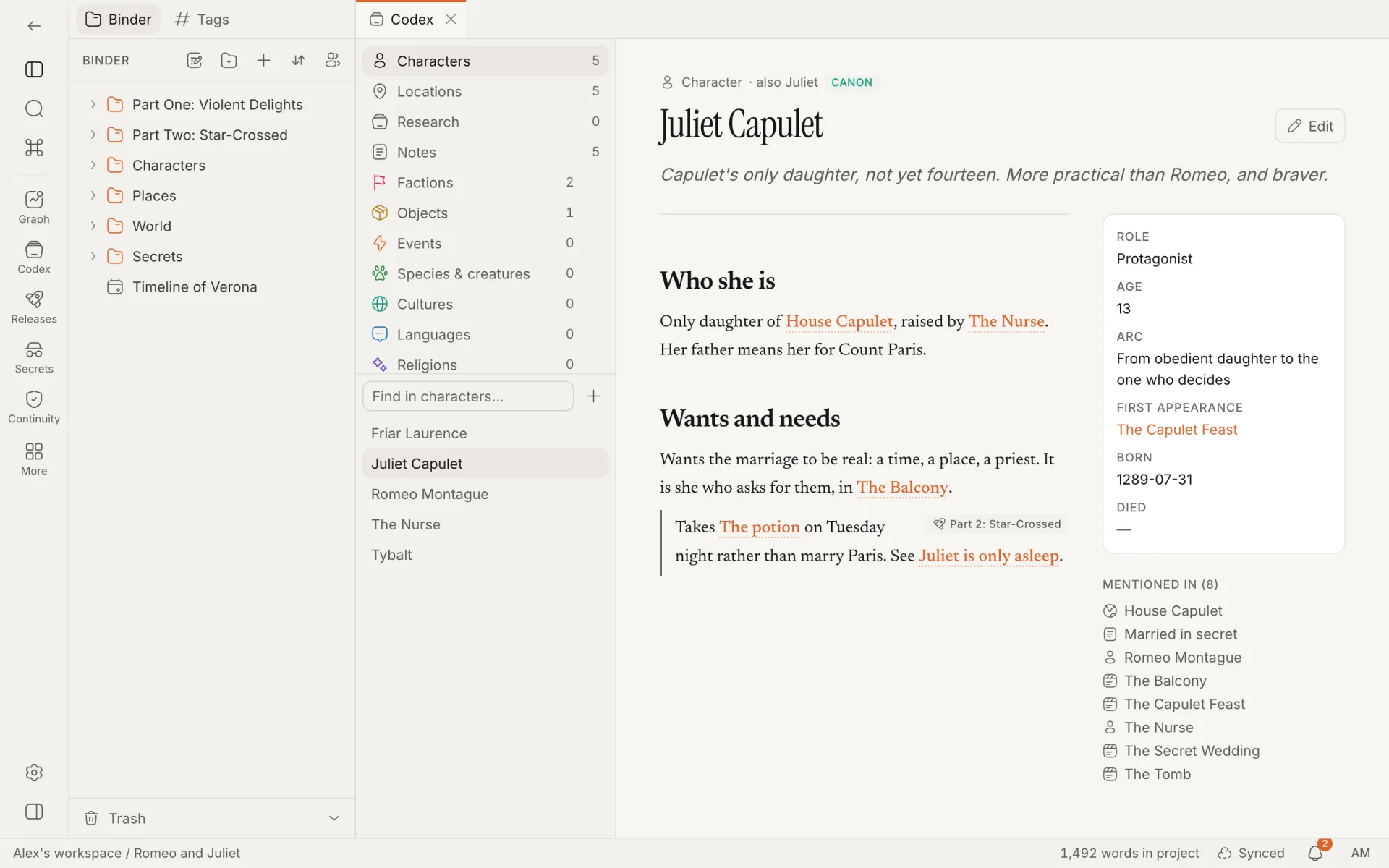Follow the Juliet is only asleep link
This screenshot has width=1389, height=868.
click(988, 556)
